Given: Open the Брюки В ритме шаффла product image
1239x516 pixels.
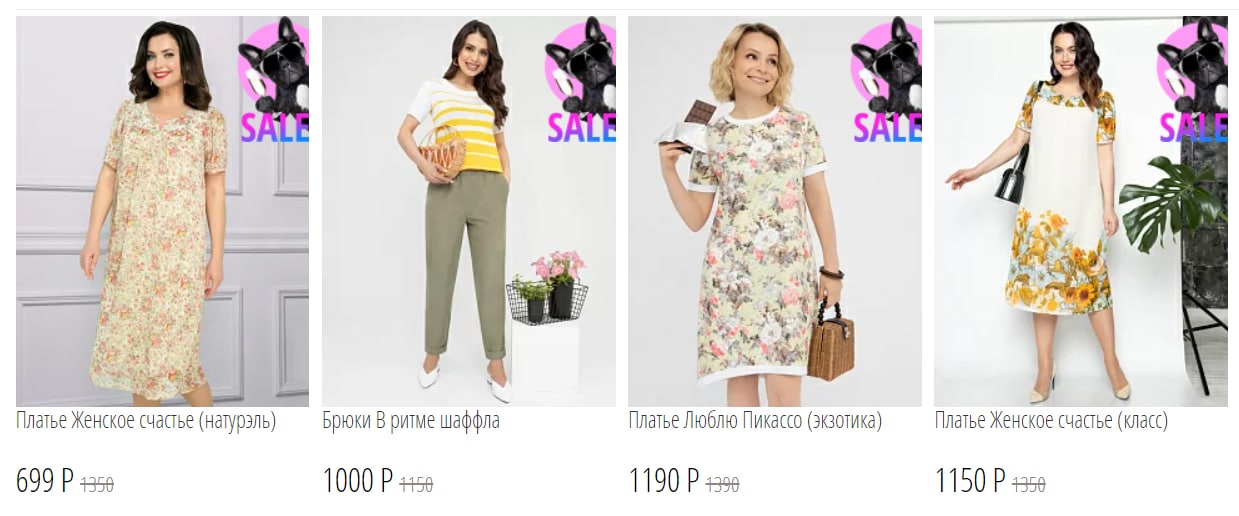Looking at the screenshot, I should [469, 211].
